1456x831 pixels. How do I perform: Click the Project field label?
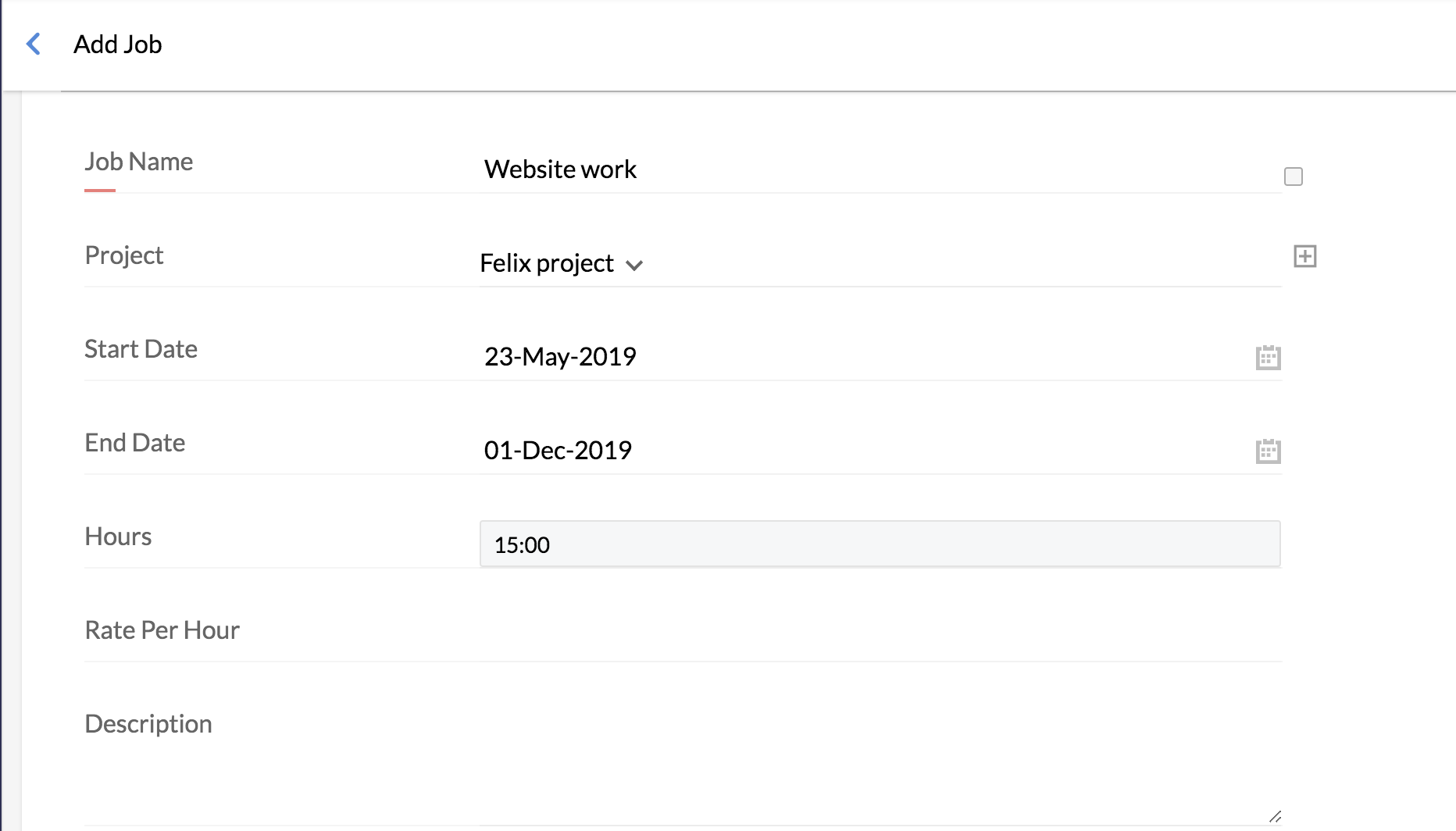click(123, 255)
